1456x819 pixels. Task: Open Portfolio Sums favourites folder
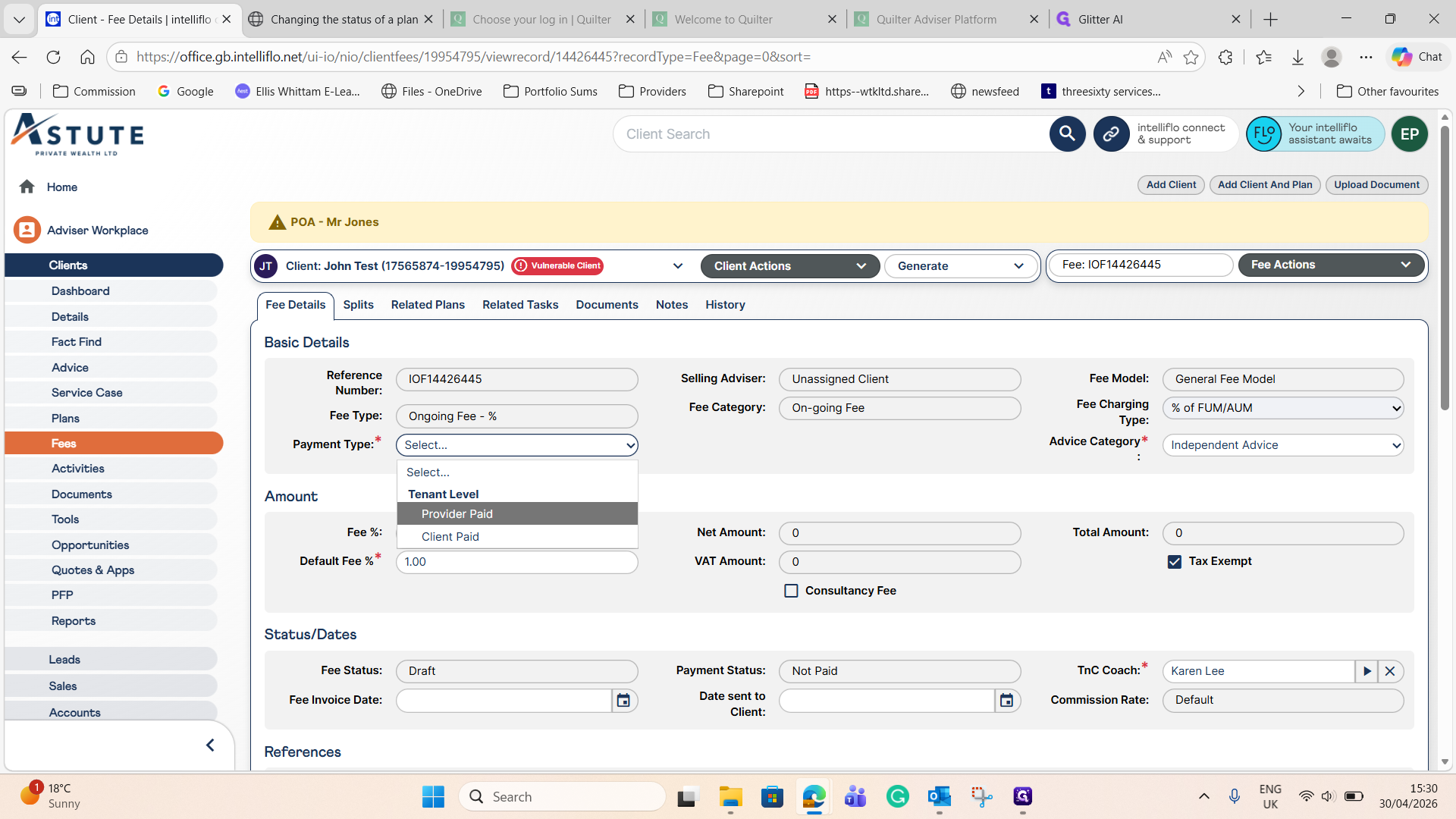coord(551,91)
